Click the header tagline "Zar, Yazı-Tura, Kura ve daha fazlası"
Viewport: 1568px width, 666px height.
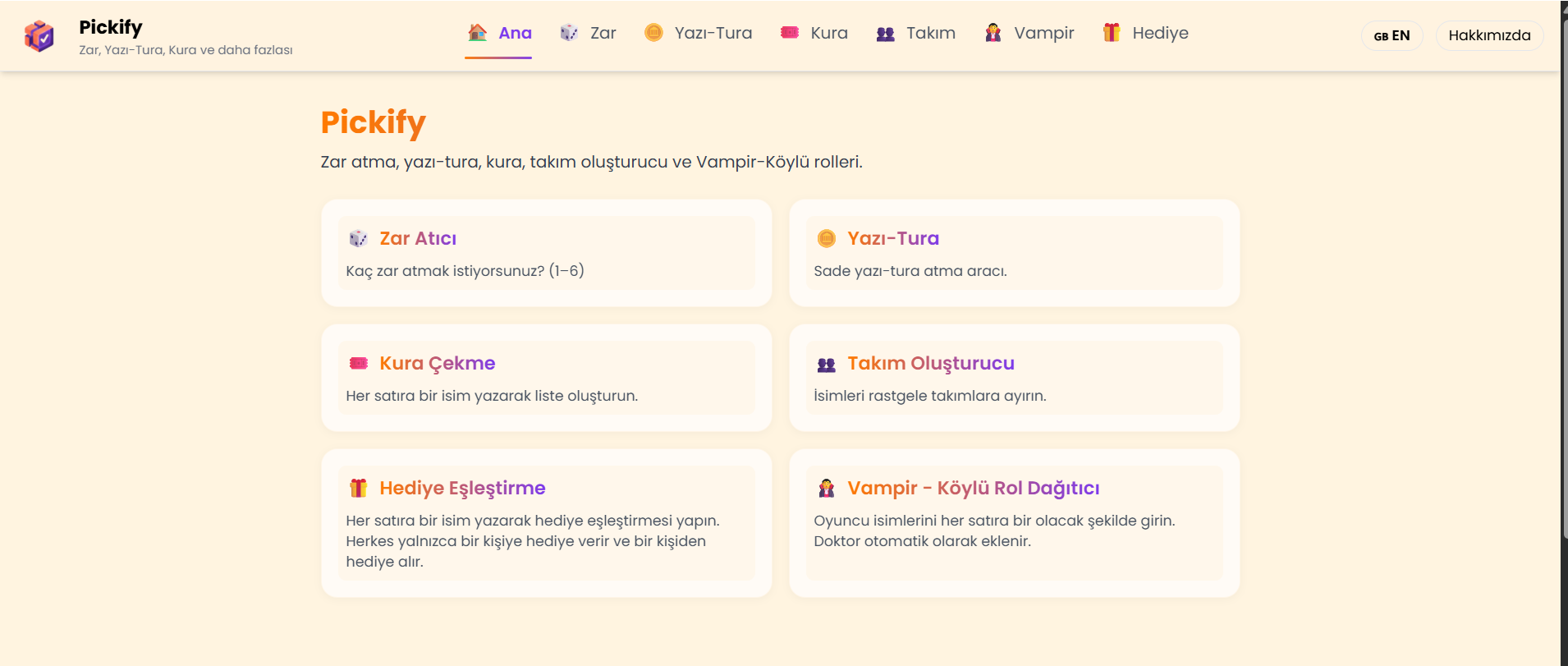point(186,50)
